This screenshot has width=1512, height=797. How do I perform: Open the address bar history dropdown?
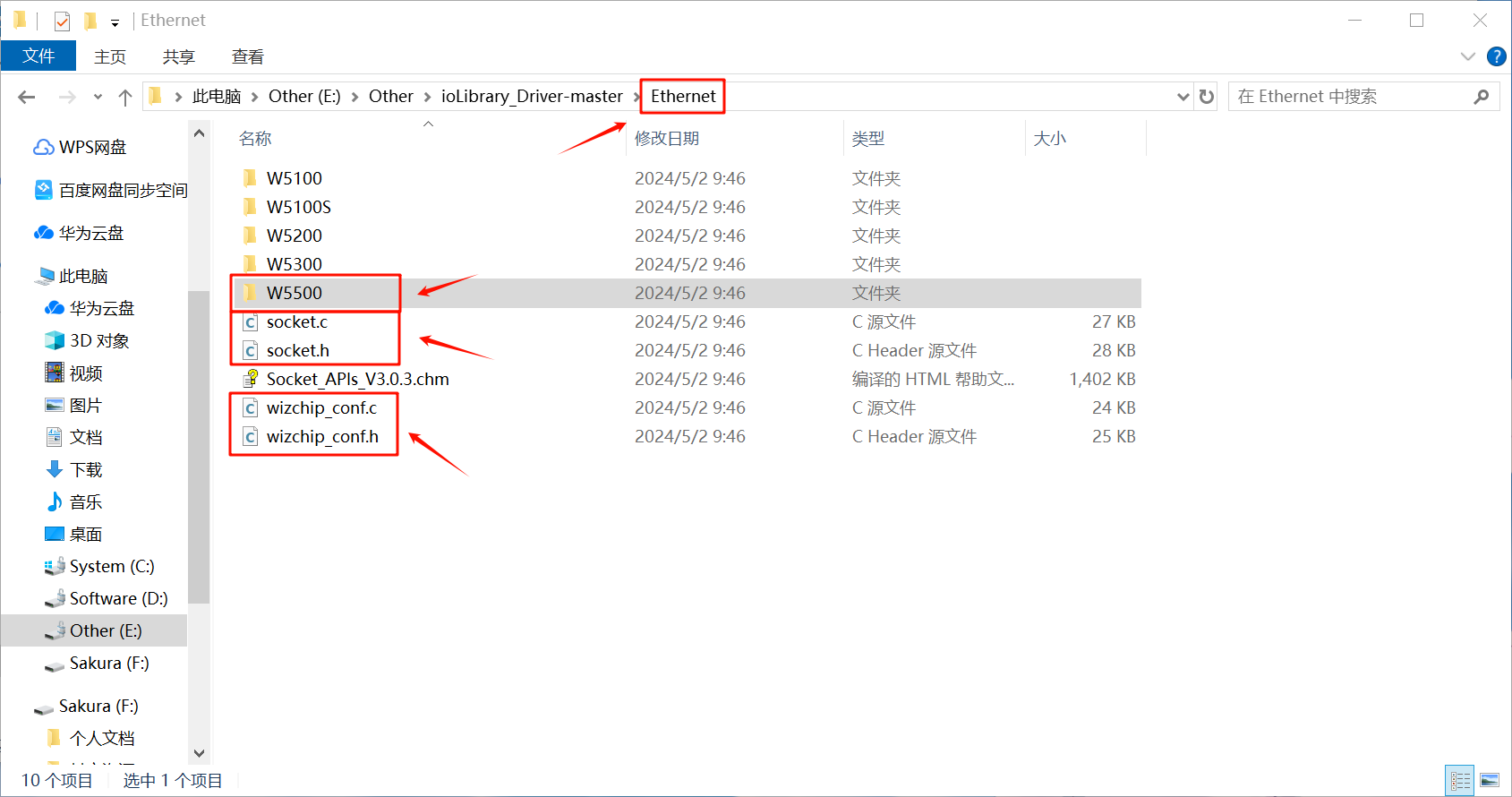pyautogui.click(x=1183, y=97)
